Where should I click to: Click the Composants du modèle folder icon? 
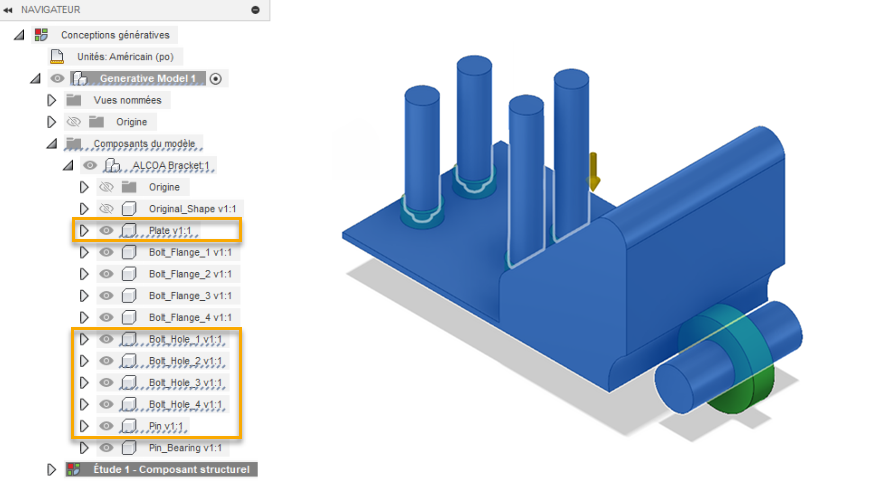click(x=73, y=143)
